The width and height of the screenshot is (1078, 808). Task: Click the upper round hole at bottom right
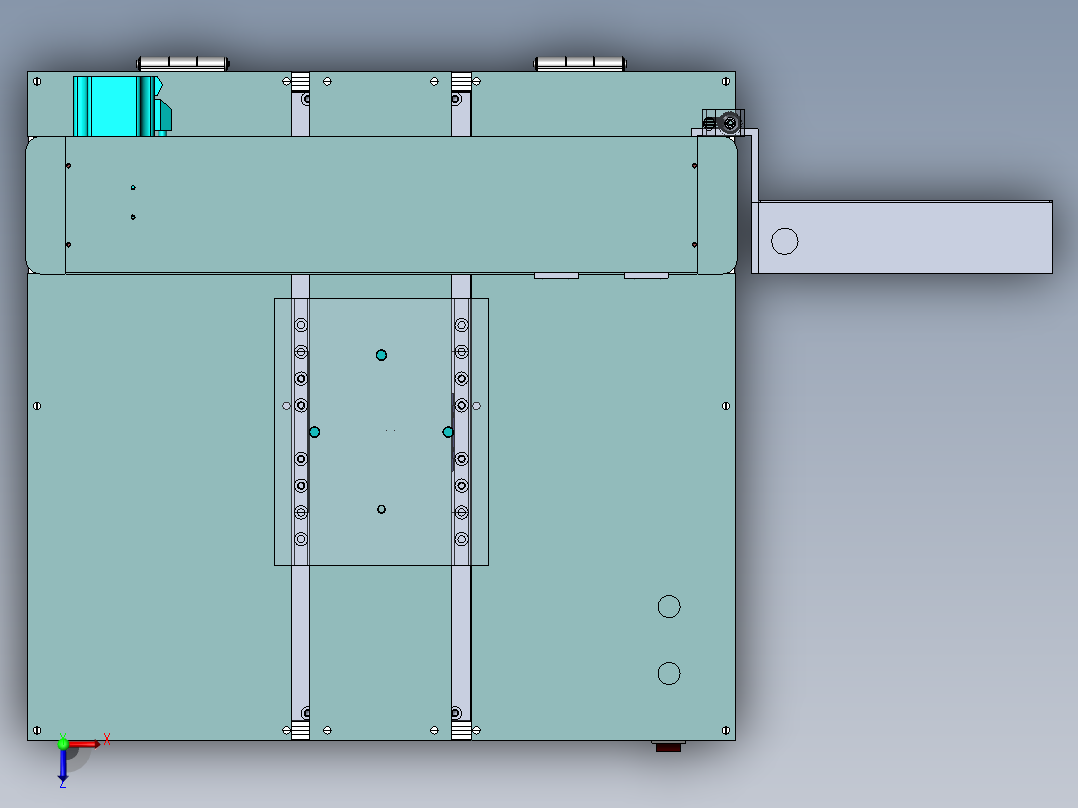[x=668, y=606]
